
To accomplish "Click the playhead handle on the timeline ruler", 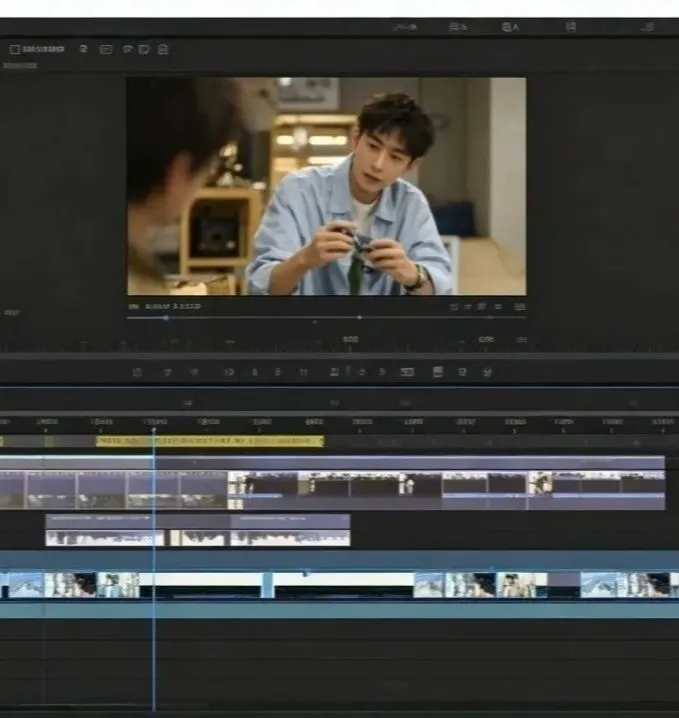I will (154, 430).
